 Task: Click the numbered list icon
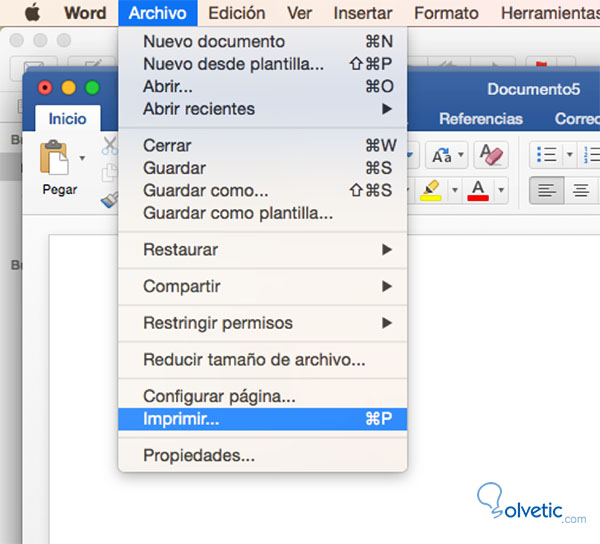pyautogui.click(x=591, y=155)
